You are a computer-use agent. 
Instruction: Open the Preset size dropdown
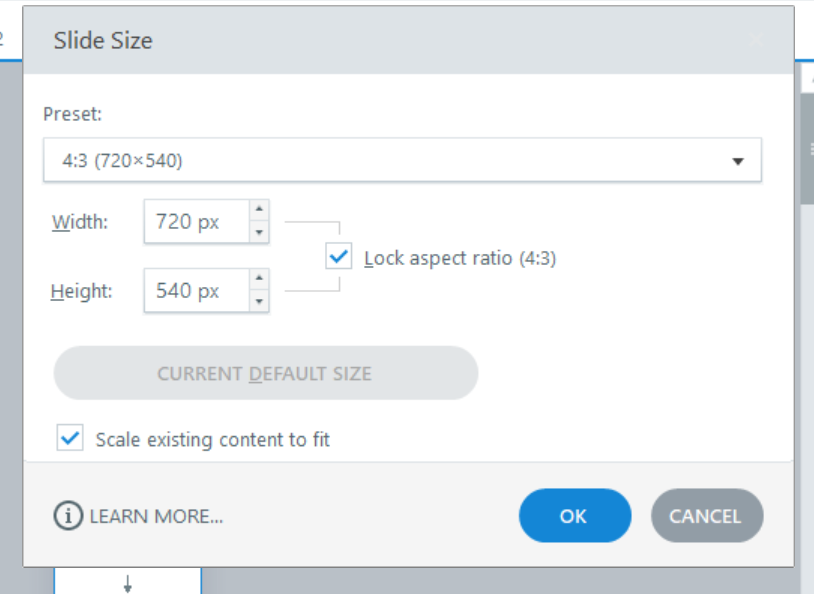(400, 160)
